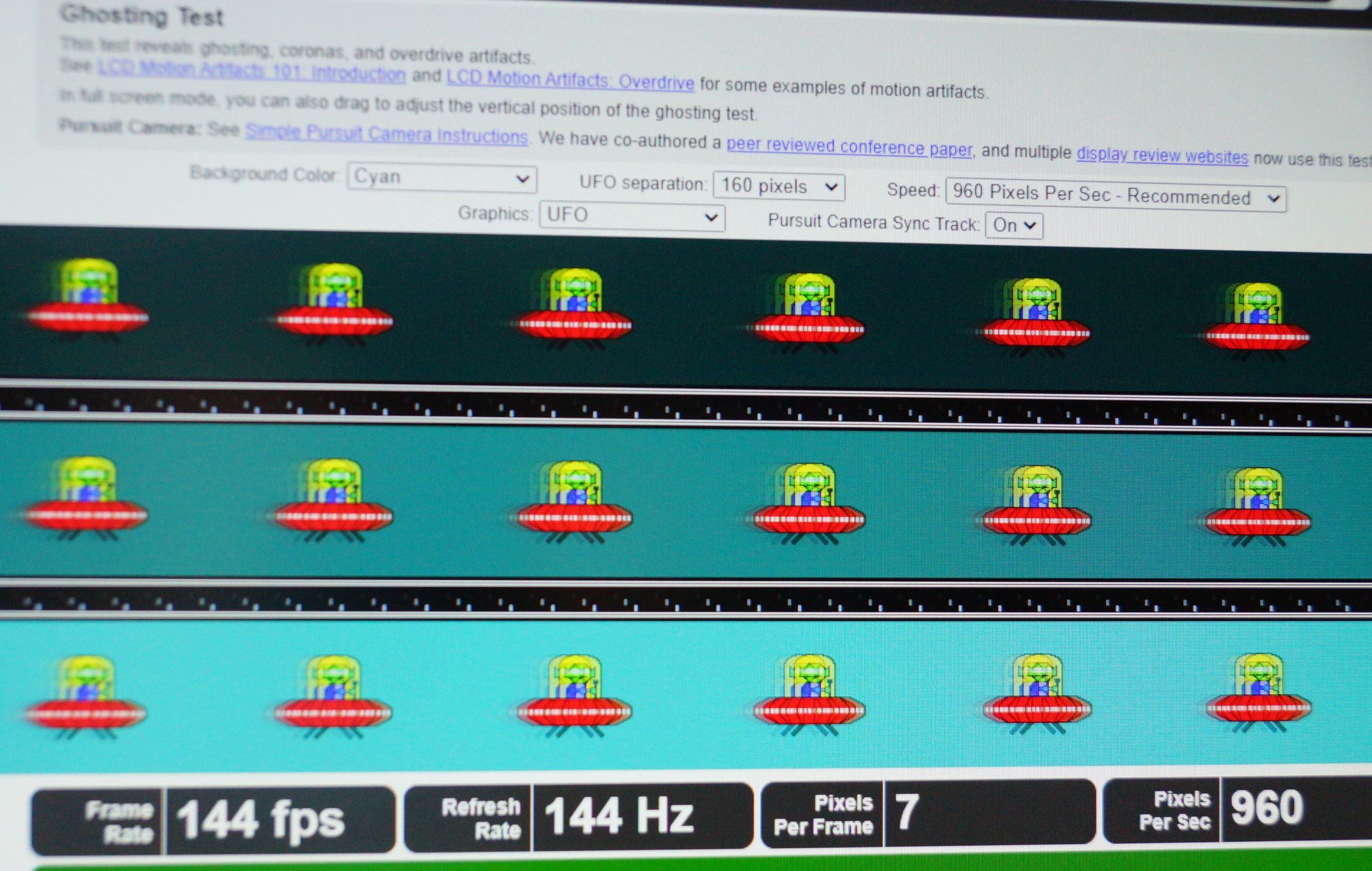Follow the peer reviewed conference paper link
Screen dimensions: 1372x871
tap(849, 147)
